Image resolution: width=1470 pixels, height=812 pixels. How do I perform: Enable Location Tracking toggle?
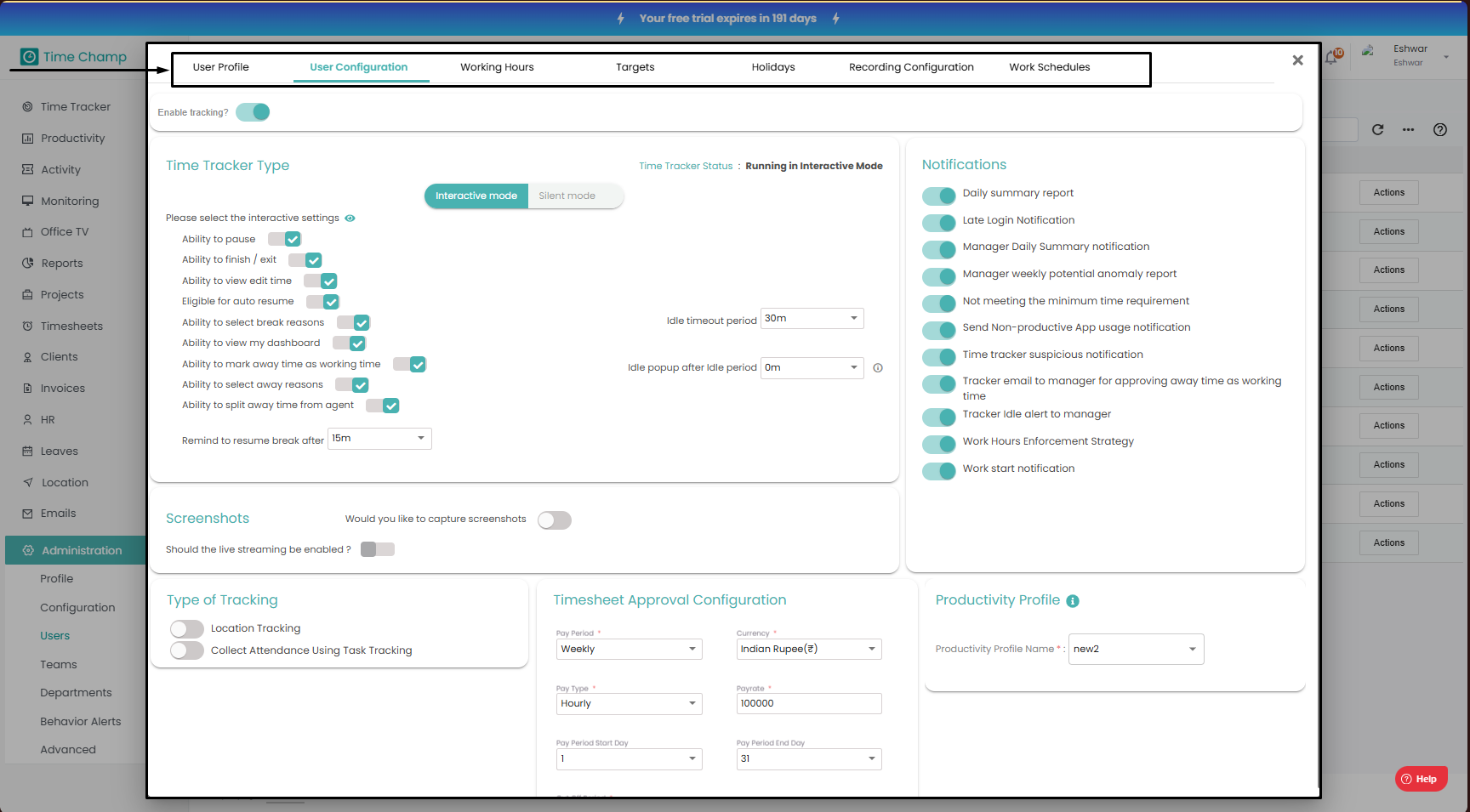coord(187,628)
